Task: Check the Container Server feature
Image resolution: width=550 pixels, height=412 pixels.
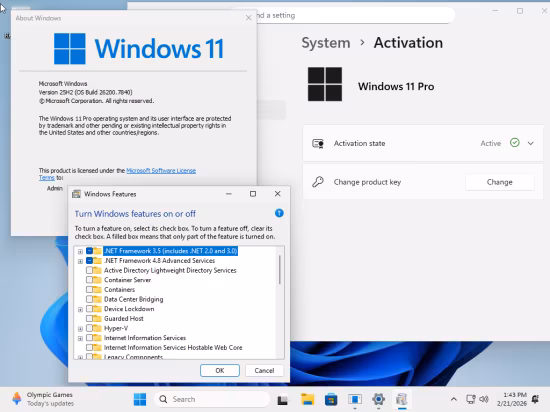Action: (89, 280)
